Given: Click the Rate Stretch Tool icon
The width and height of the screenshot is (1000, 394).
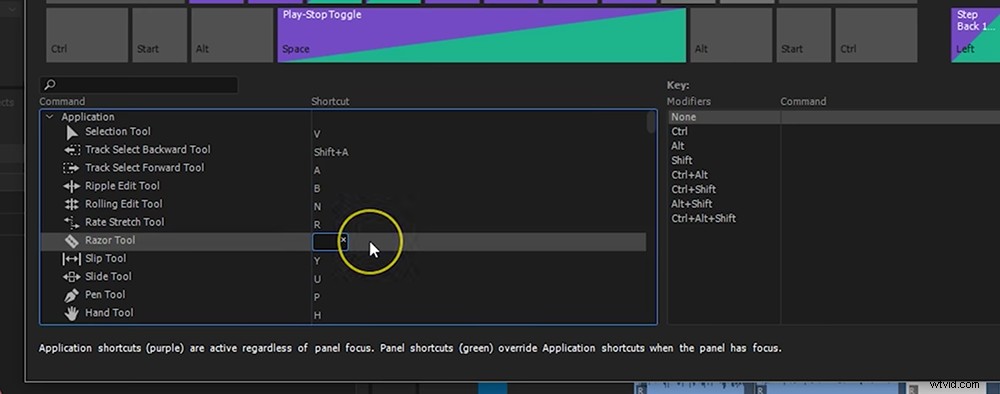Looking at the screenshot, I should point(71,223).
